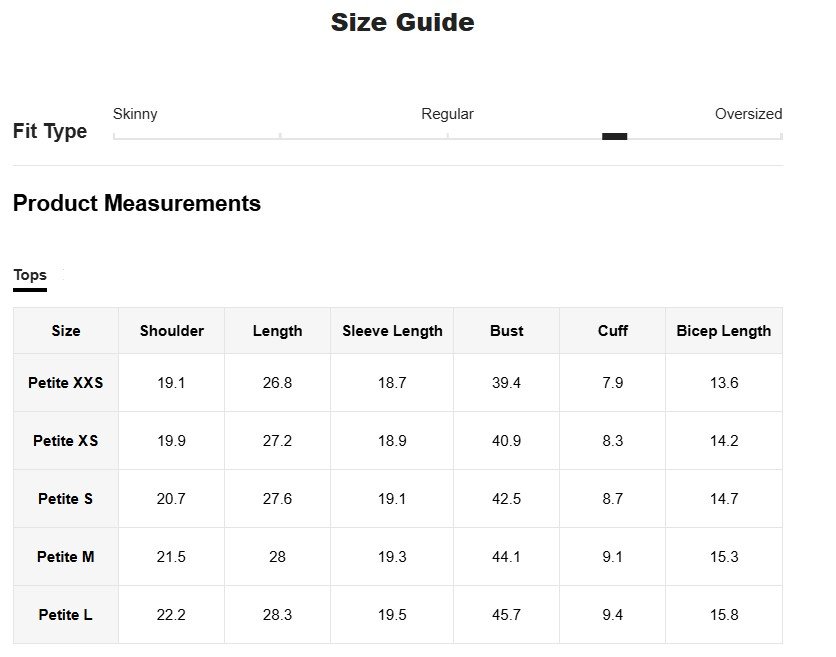
Task: Select the Petite S row label
Action: point(66,499)
